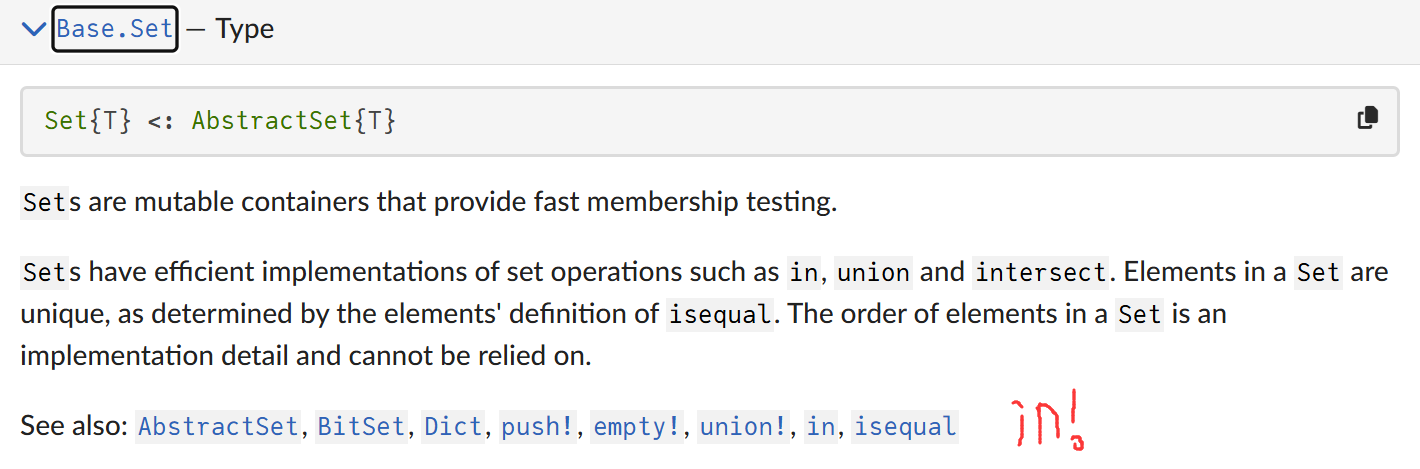Copy the Set{T} code block
The height and width of the screenshot is (469, 1420).
pos(1367,118)
